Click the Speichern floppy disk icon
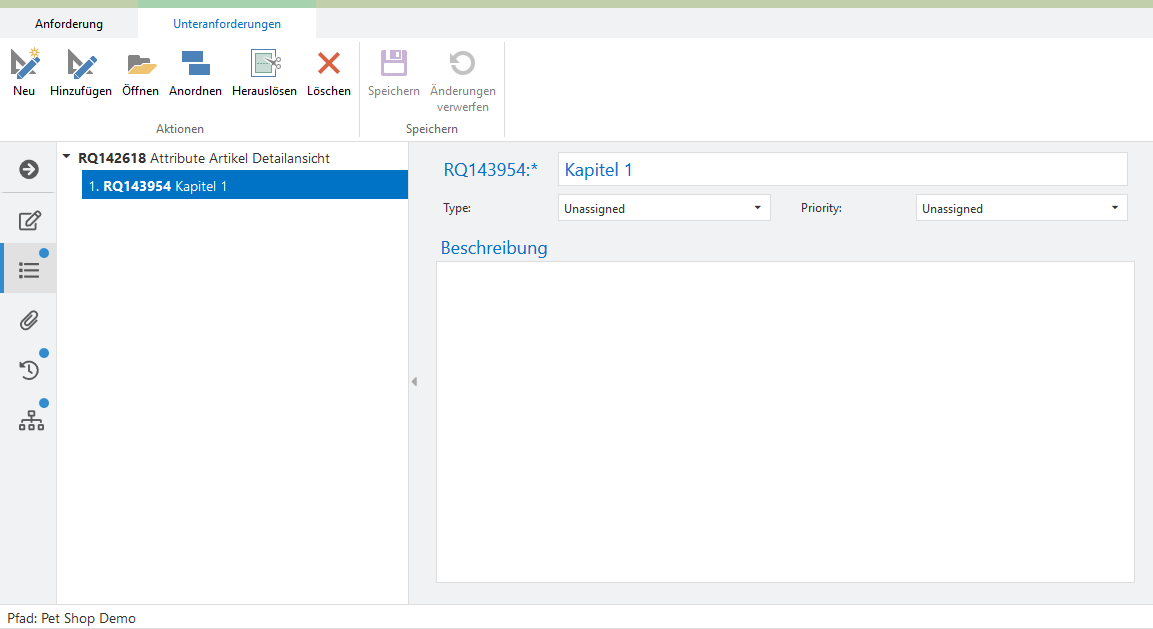The width and height of the screenshot is (1153, 629). 394,65
